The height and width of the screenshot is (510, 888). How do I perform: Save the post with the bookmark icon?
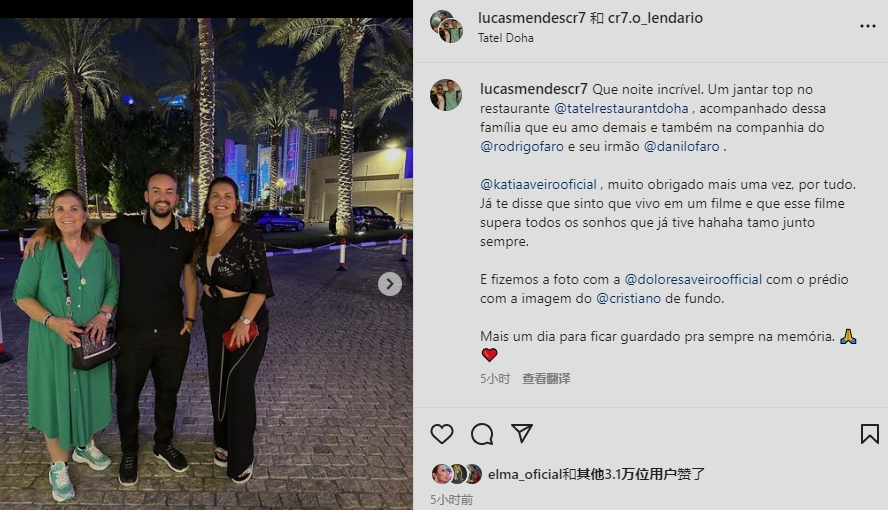(x=869, y=434)
